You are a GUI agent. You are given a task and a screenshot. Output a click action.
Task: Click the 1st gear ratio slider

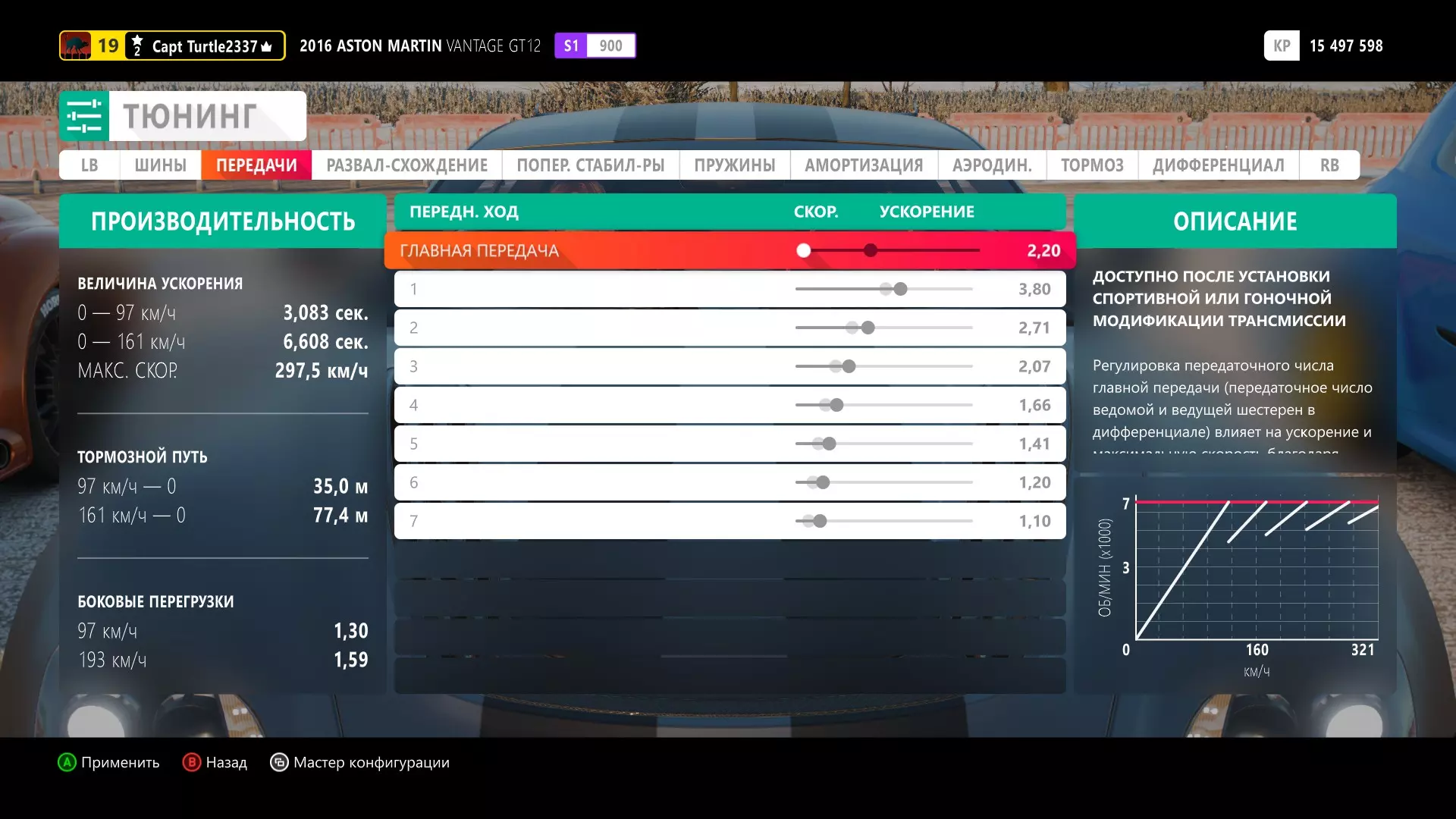pyautogui.click(x=900, y=289)
